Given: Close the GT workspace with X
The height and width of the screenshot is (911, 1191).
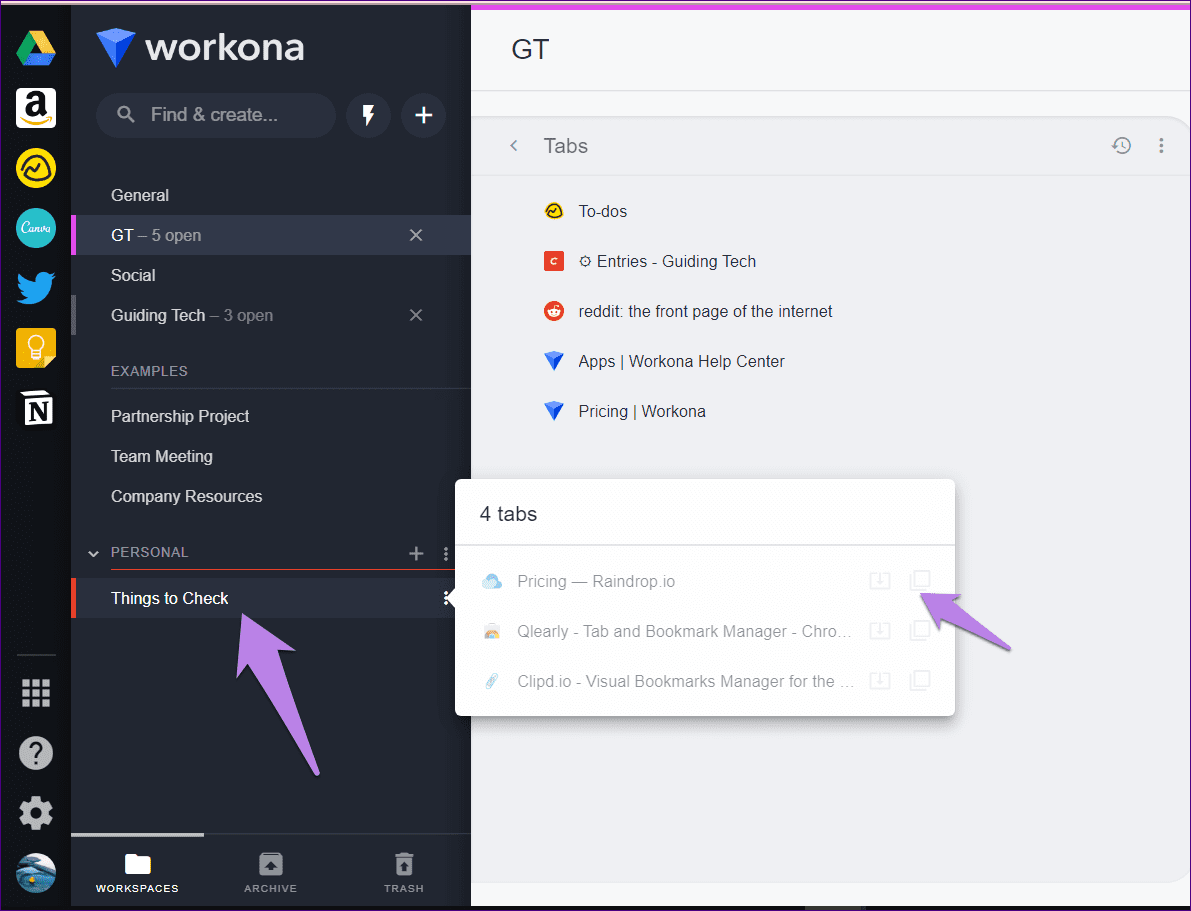Looking at the screenshot, I should (415, 236).
